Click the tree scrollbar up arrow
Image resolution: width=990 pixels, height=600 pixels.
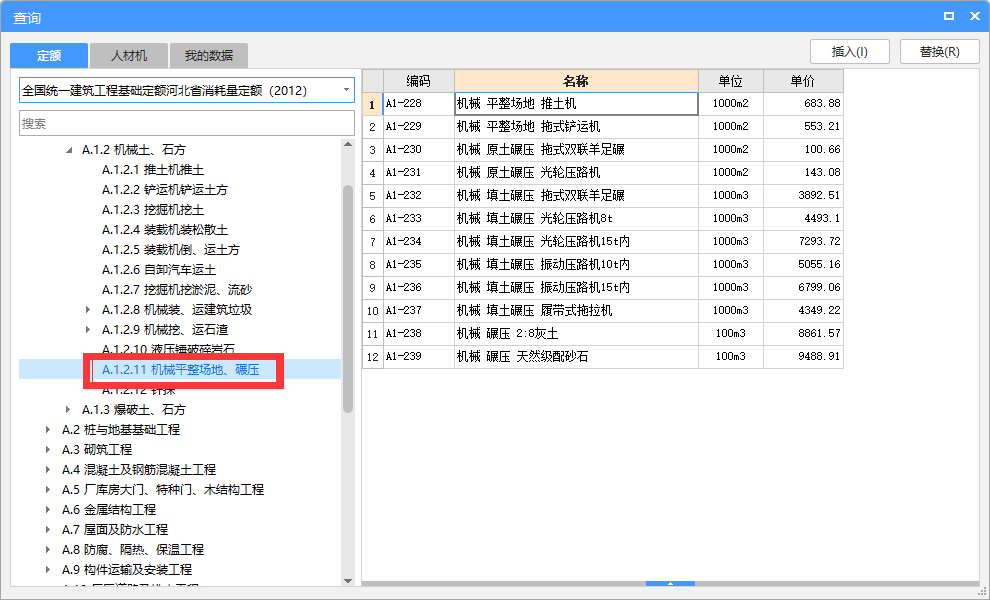tap(348, 145)
